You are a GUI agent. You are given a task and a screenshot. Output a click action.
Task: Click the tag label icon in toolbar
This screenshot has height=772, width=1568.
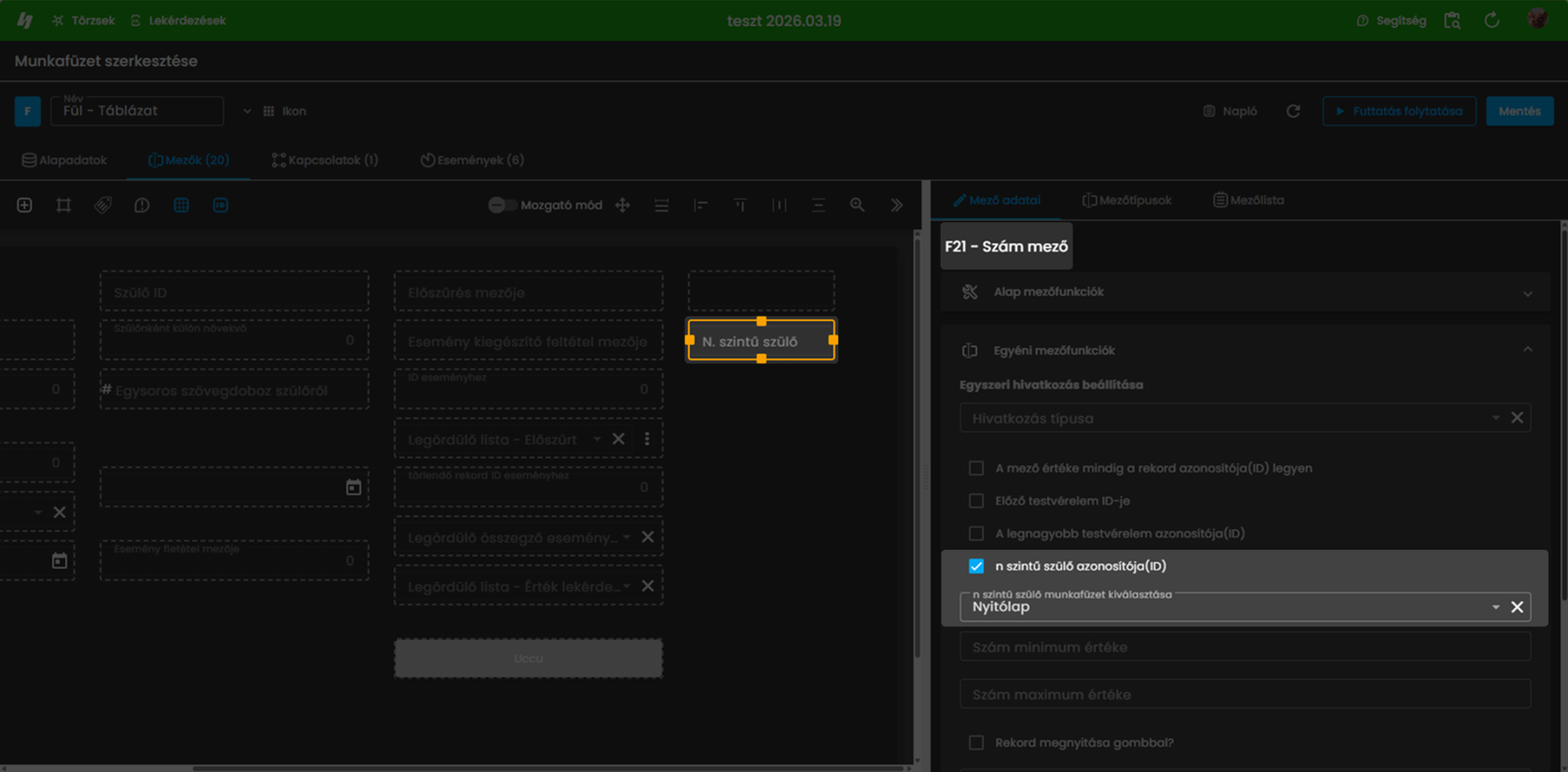point(103,205)
